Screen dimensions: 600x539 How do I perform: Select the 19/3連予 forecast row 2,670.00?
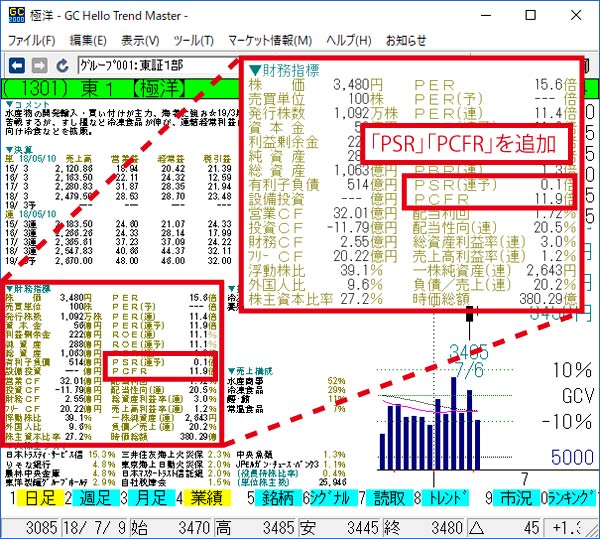[x=119, y=261]
